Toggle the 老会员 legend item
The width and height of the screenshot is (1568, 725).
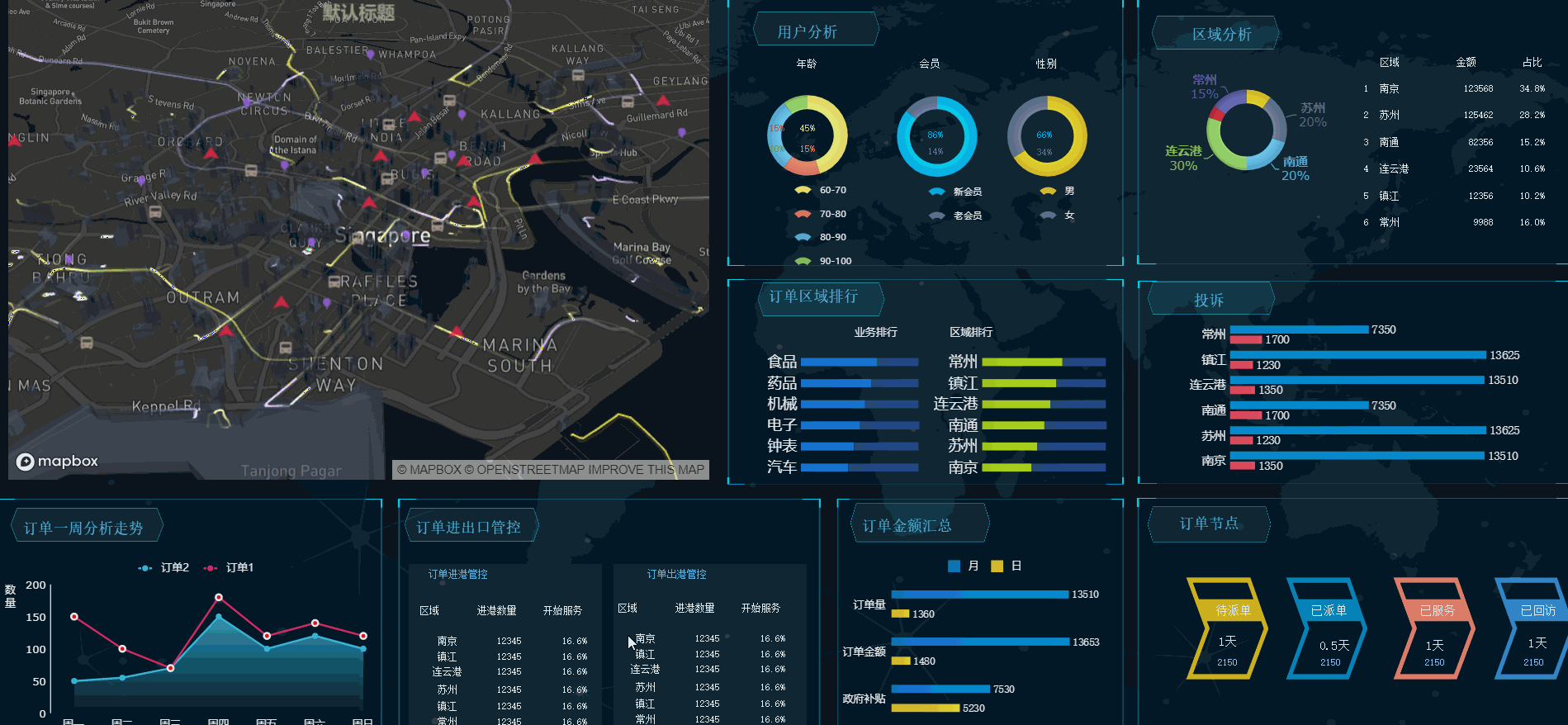[x=955, y=216]
